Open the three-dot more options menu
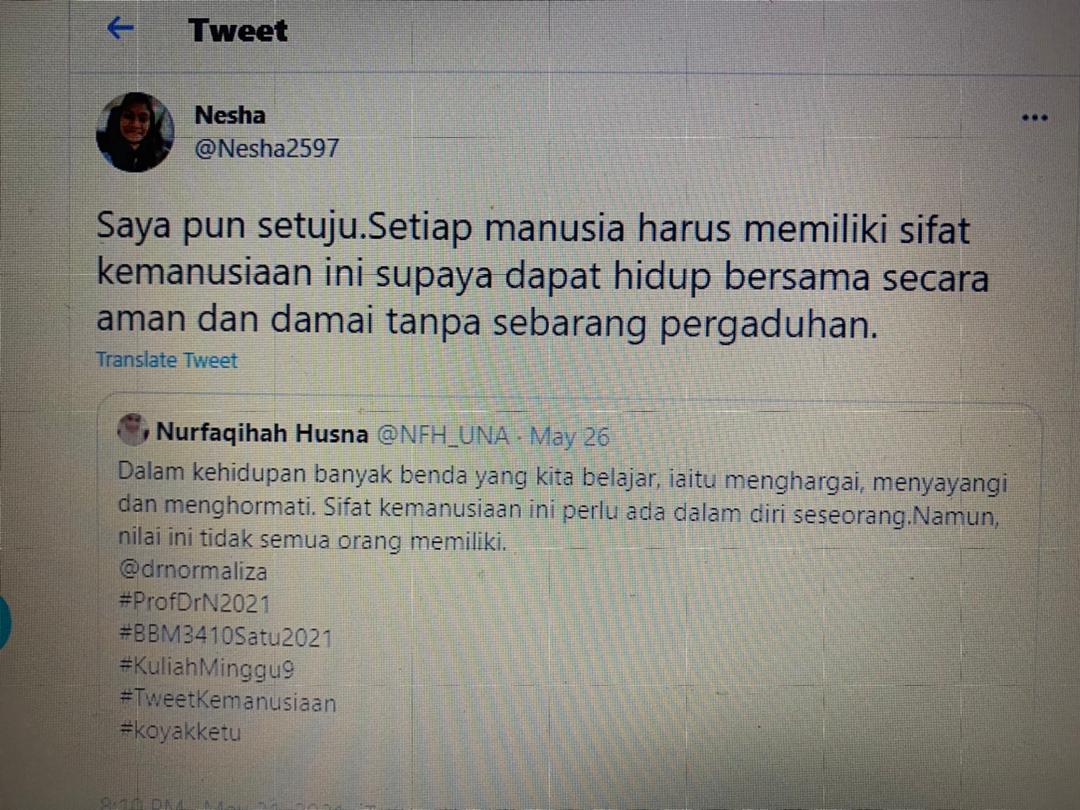Screen dimensions: 1080x810 1035,118
